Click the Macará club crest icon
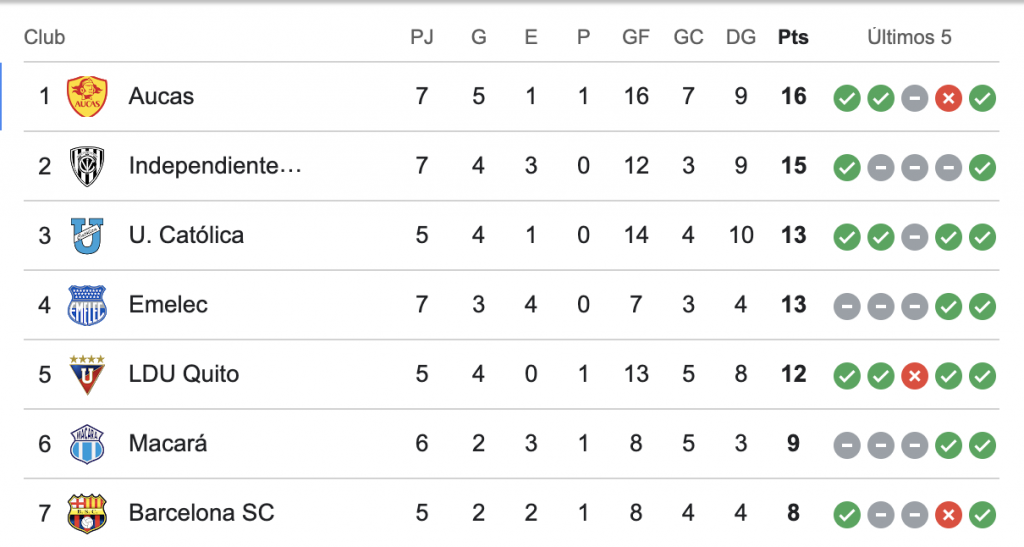1024x547 pixels. 86,444
